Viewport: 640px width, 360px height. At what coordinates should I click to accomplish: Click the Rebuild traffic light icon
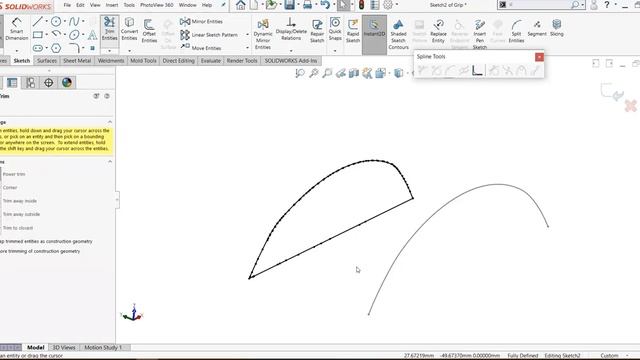click(x=361, y=5)
